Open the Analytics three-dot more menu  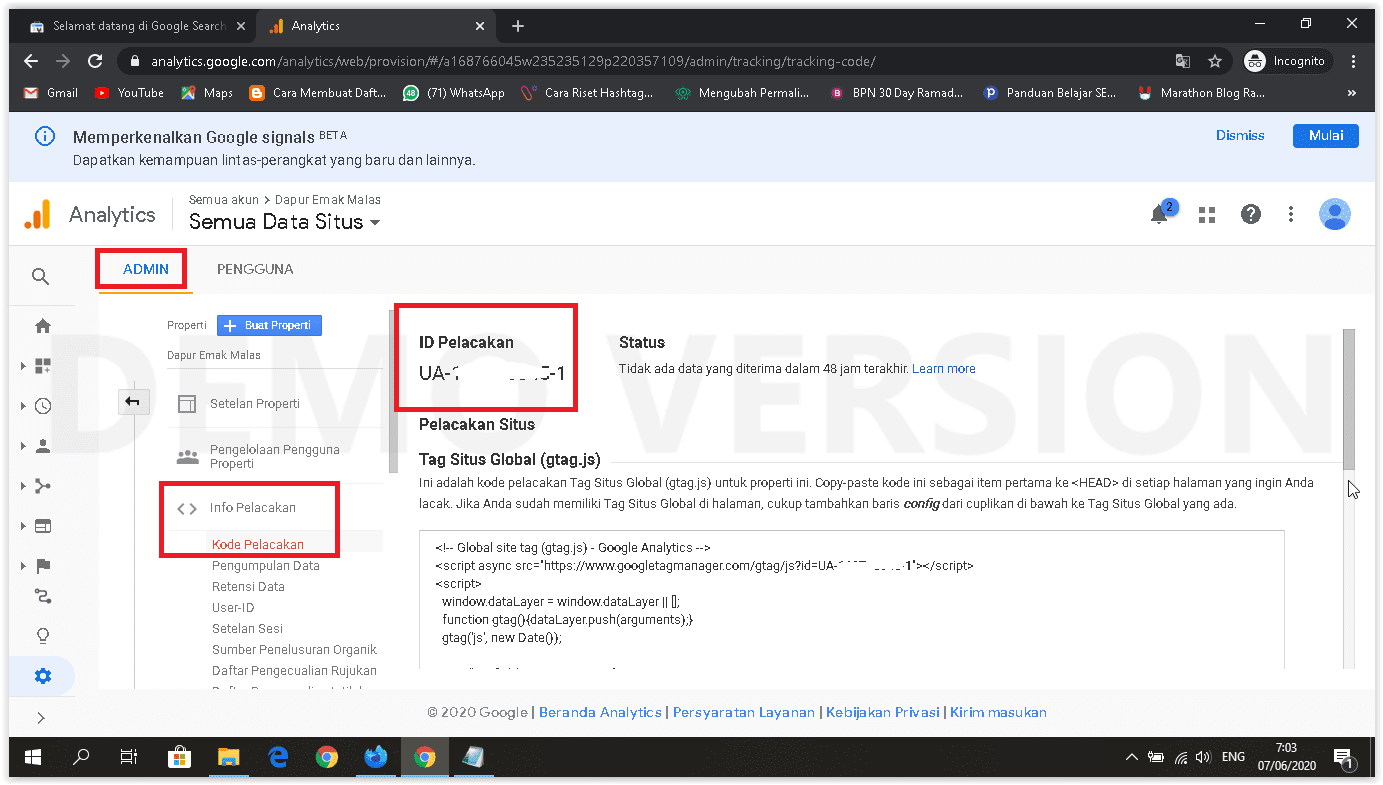click(1291, 214)
